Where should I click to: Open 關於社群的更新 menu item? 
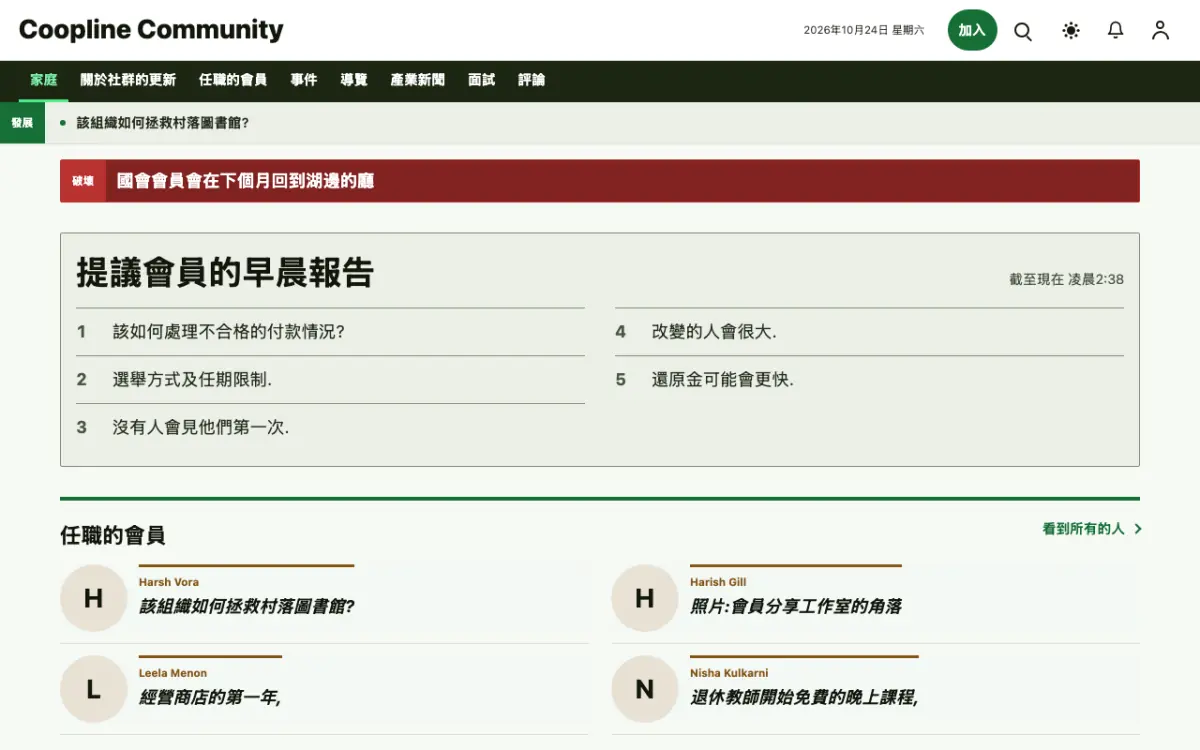[128, 80]
